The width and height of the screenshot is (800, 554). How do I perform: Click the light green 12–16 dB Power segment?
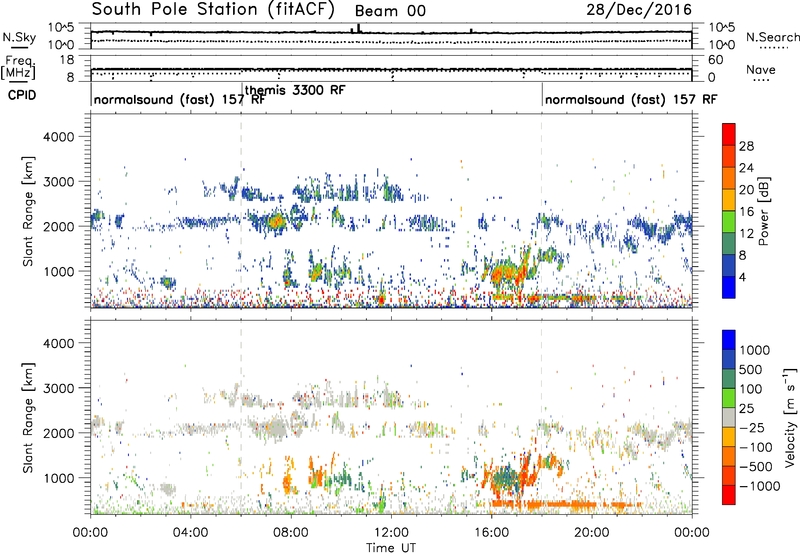click(x=729, y=222)
